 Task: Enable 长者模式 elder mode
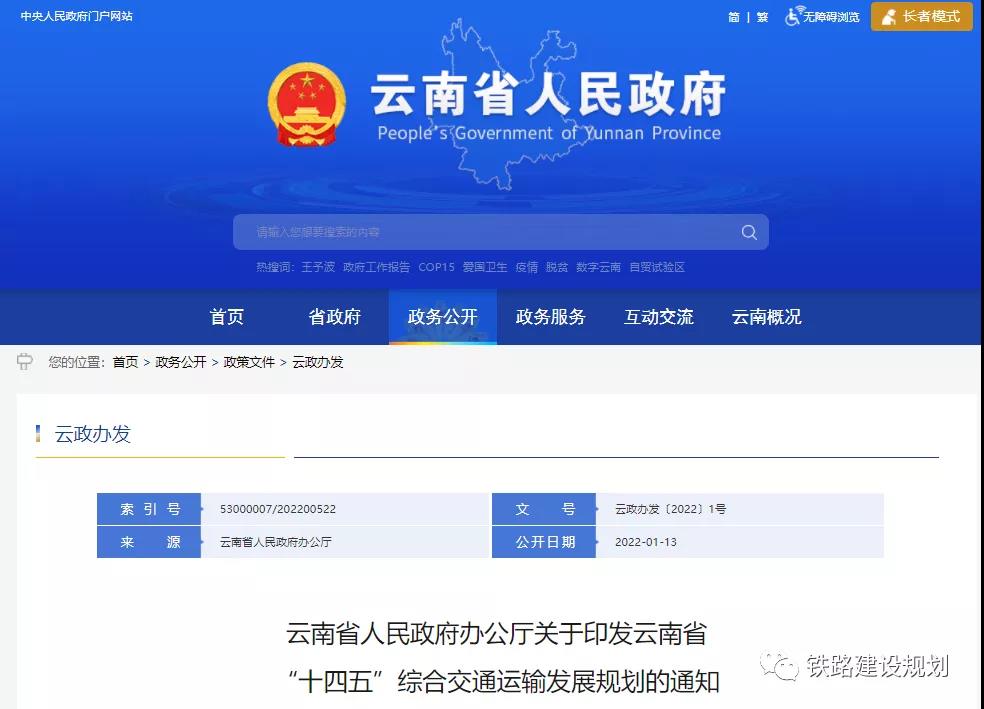[x=921, y=17]
